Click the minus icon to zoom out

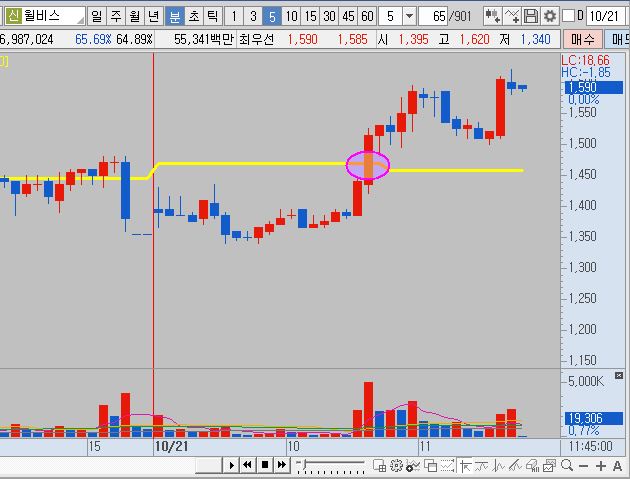click(584, 465)
